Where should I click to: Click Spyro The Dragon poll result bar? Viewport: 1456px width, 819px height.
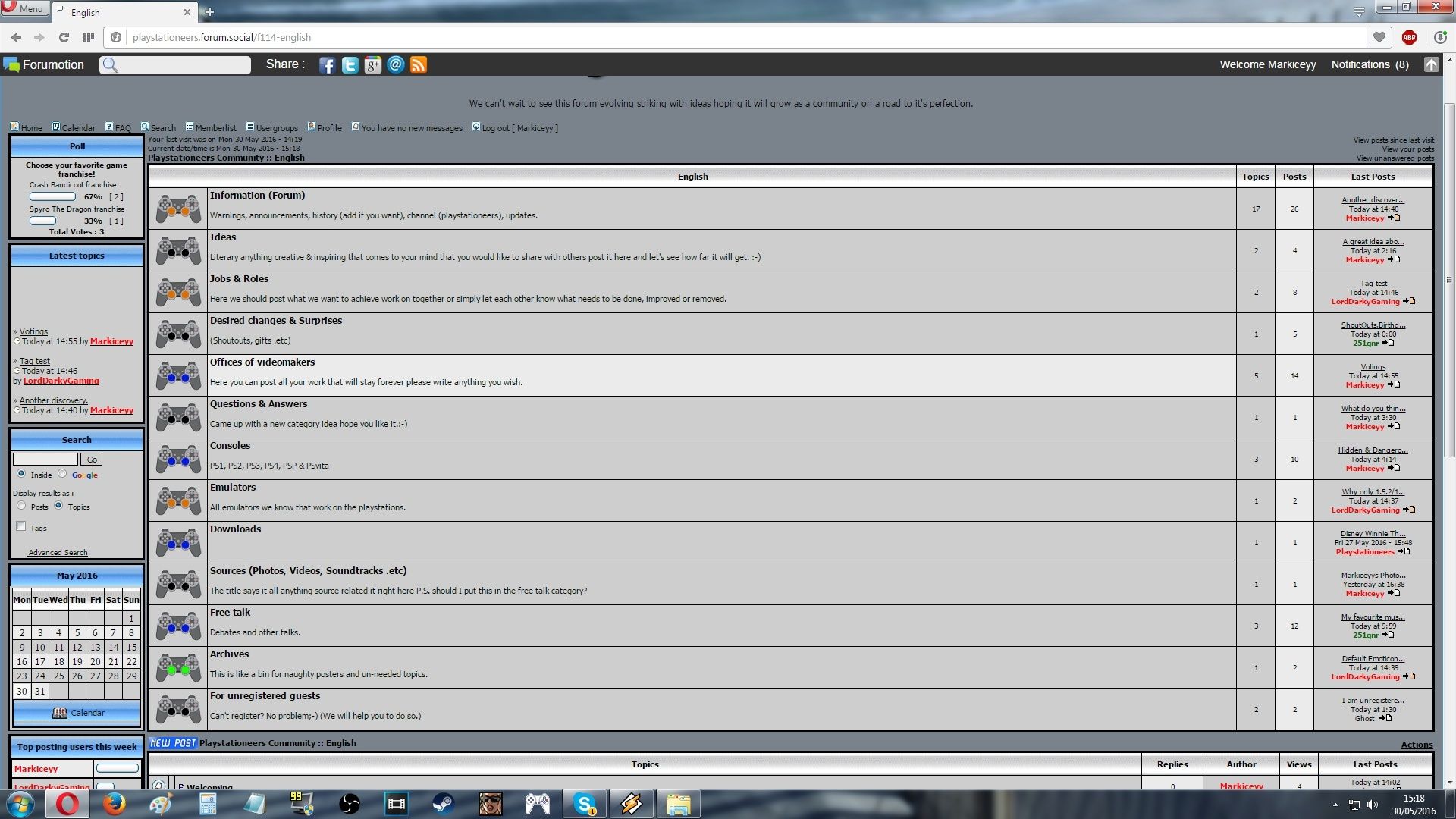pyautogui.click(x=42, y=221)
